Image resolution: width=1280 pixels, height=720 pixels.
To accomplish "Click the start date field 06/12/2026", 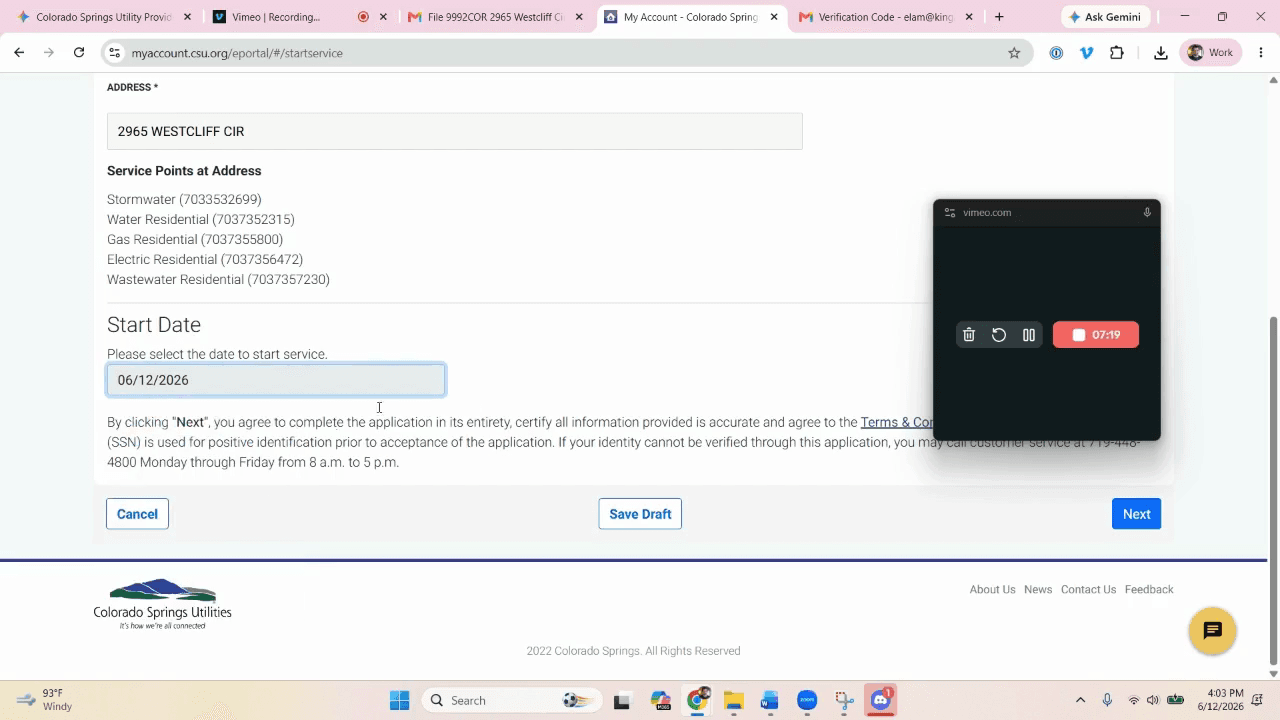I will (276, 380).
